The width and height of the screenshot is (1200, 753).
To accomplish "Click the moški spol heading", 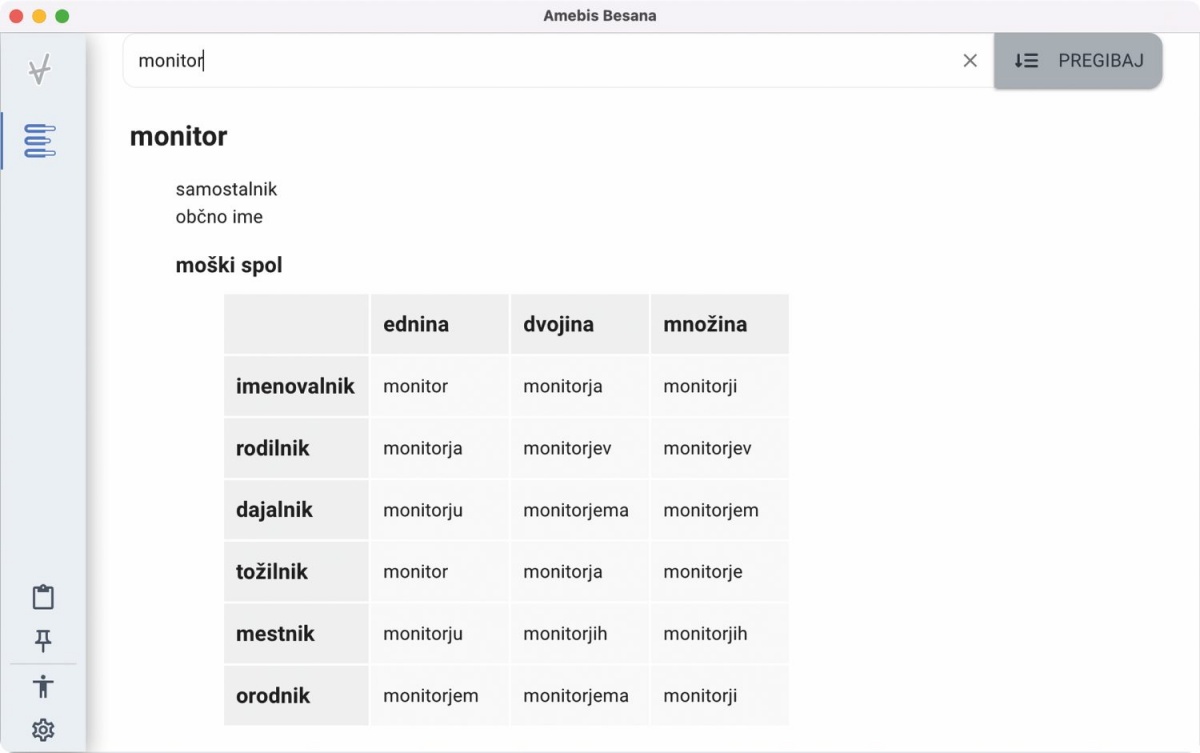I will 229,266.
